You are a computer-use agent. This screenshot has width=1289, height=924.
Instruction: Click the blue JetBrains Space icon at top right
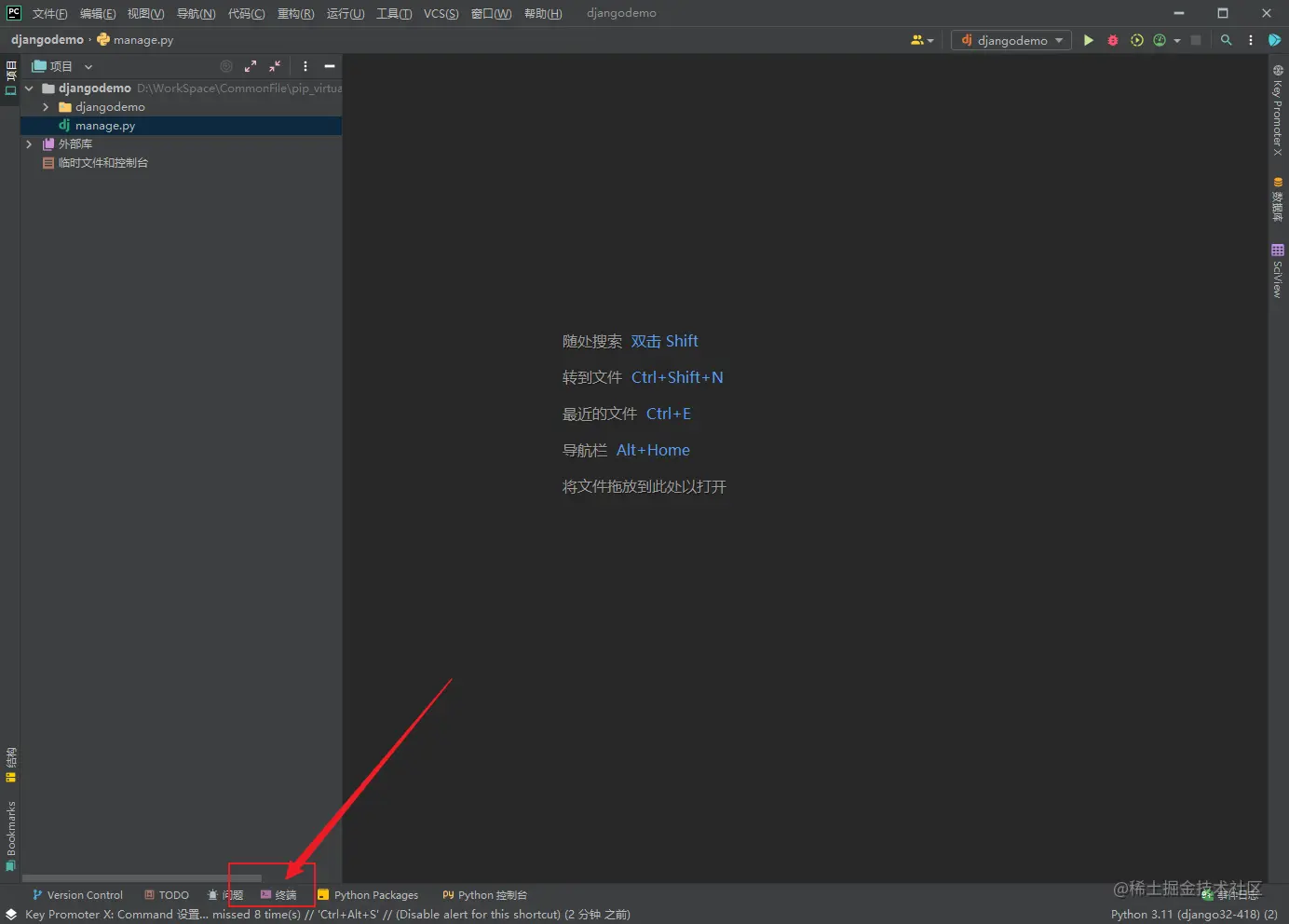1275,40
